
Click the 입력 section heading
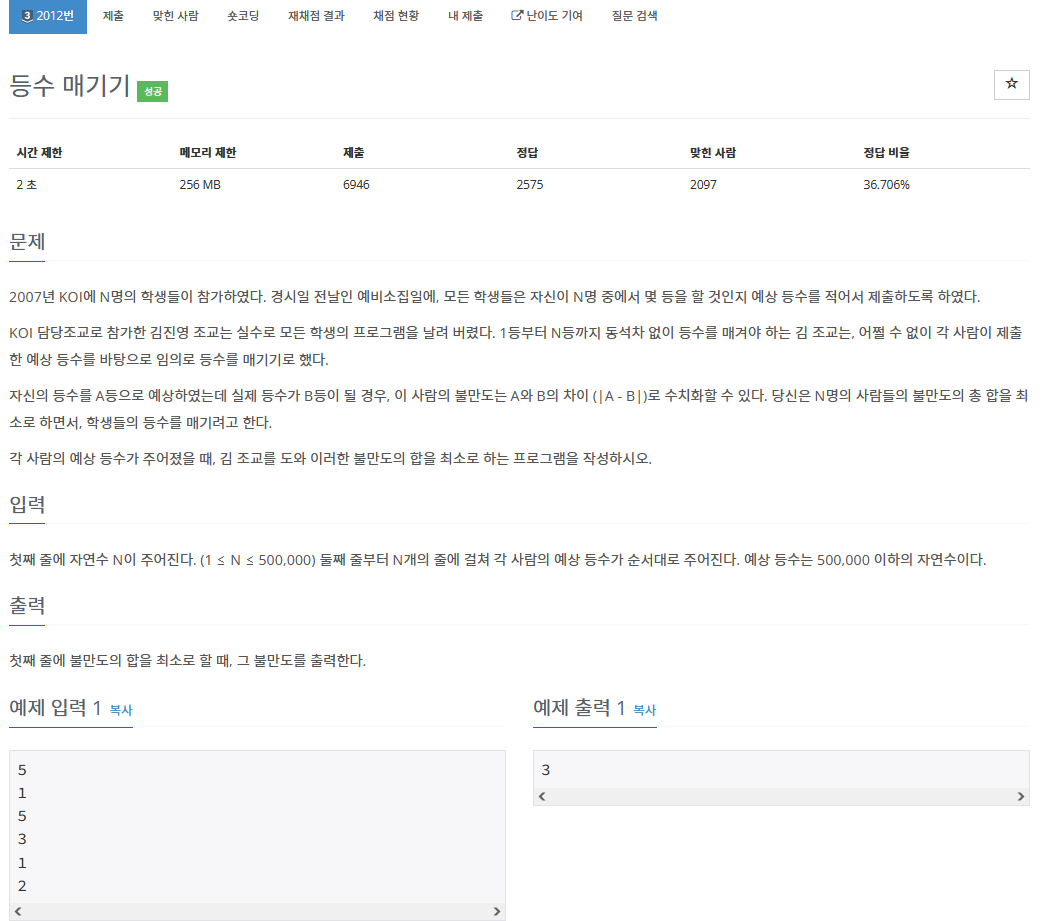click(27, 504)
